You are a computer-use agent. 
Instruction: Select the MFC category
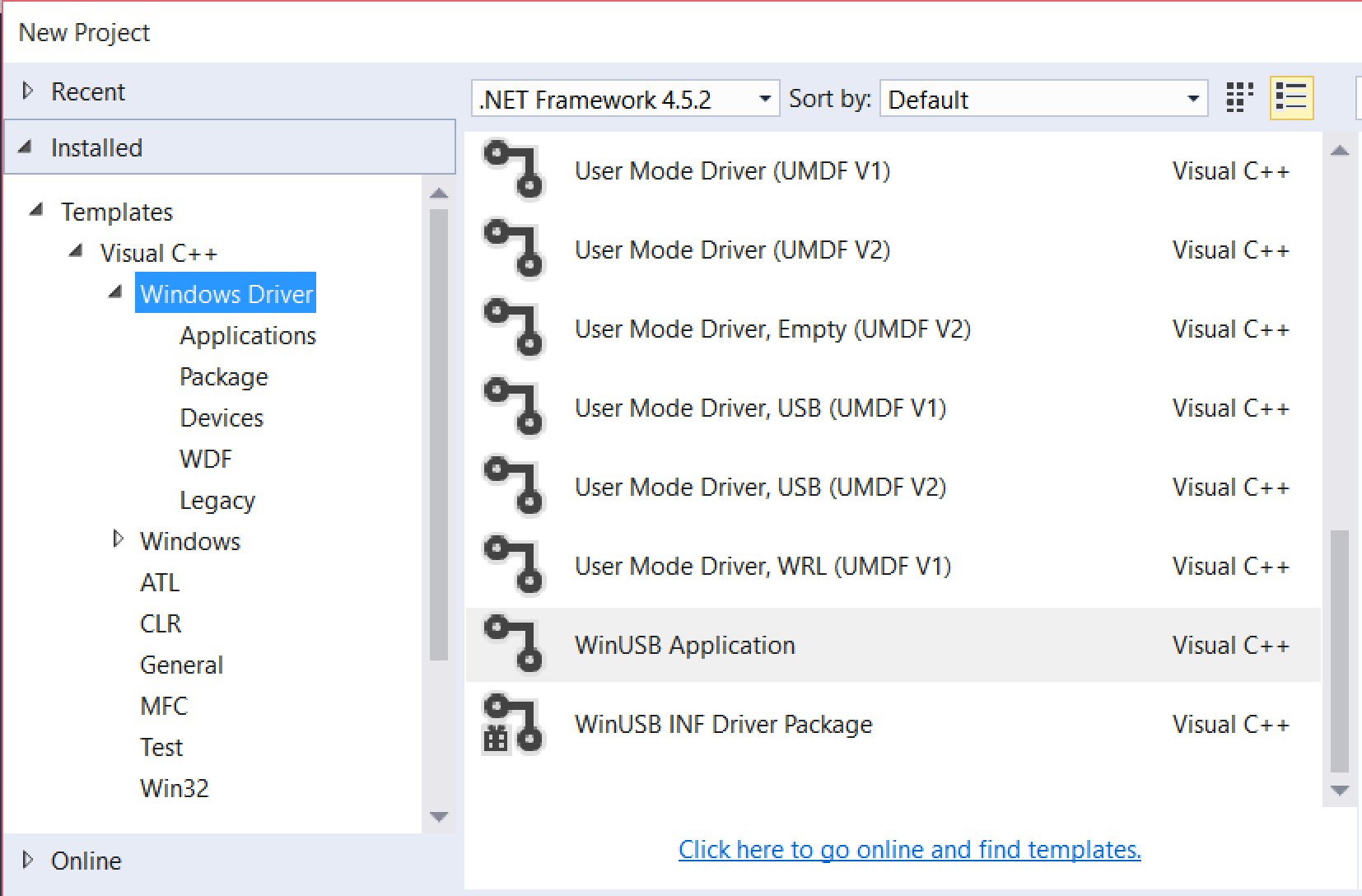pyautogui.click(x=164, y=706)
